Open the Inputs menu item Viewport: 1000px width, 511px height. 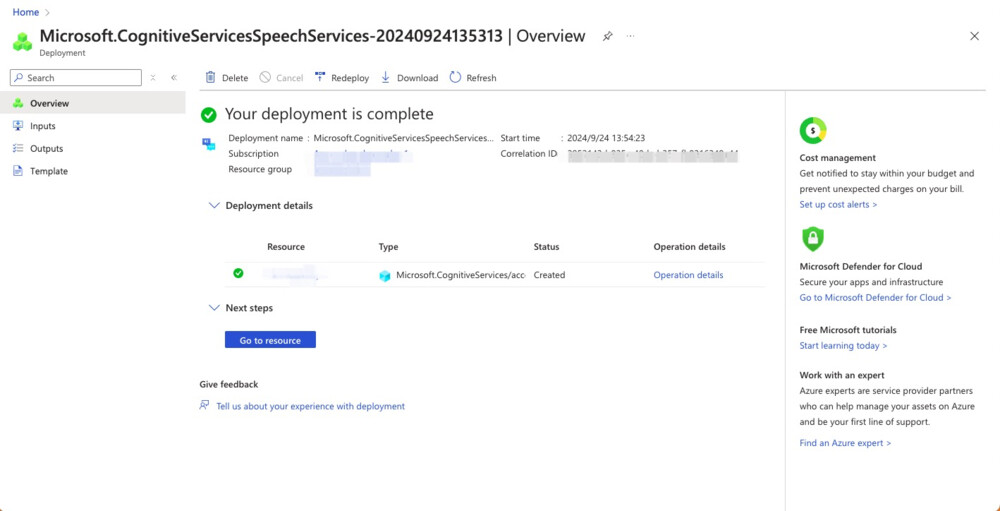coord(92,126)
